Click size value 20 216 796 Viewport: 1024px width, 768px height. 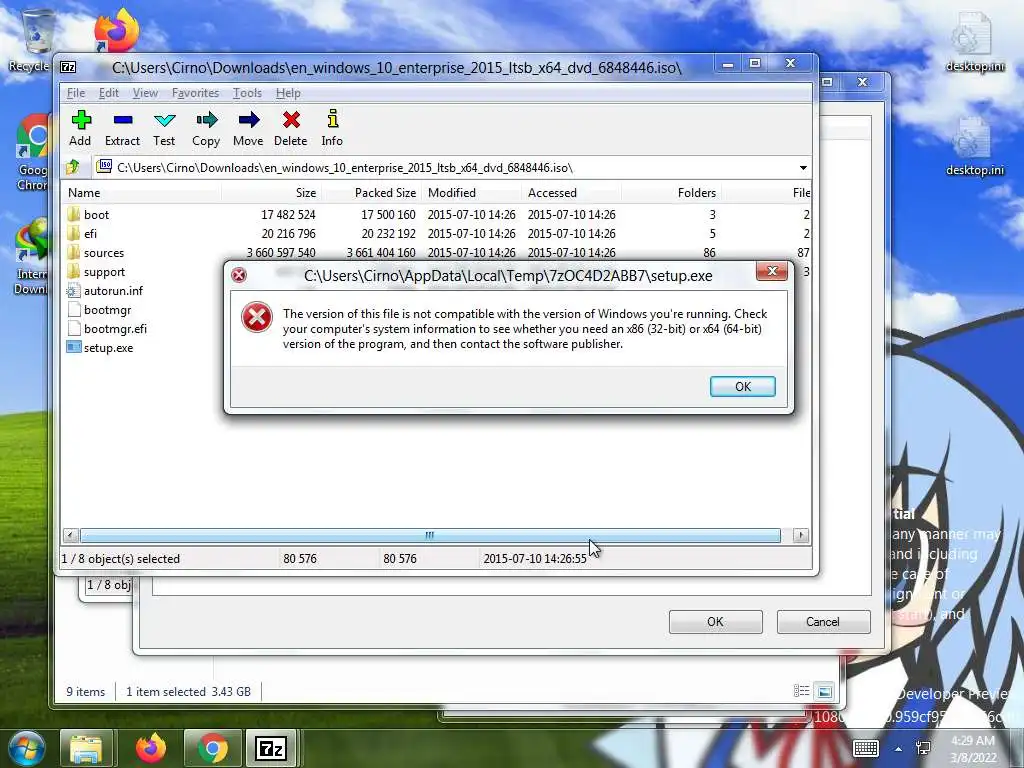click(288, 233)
